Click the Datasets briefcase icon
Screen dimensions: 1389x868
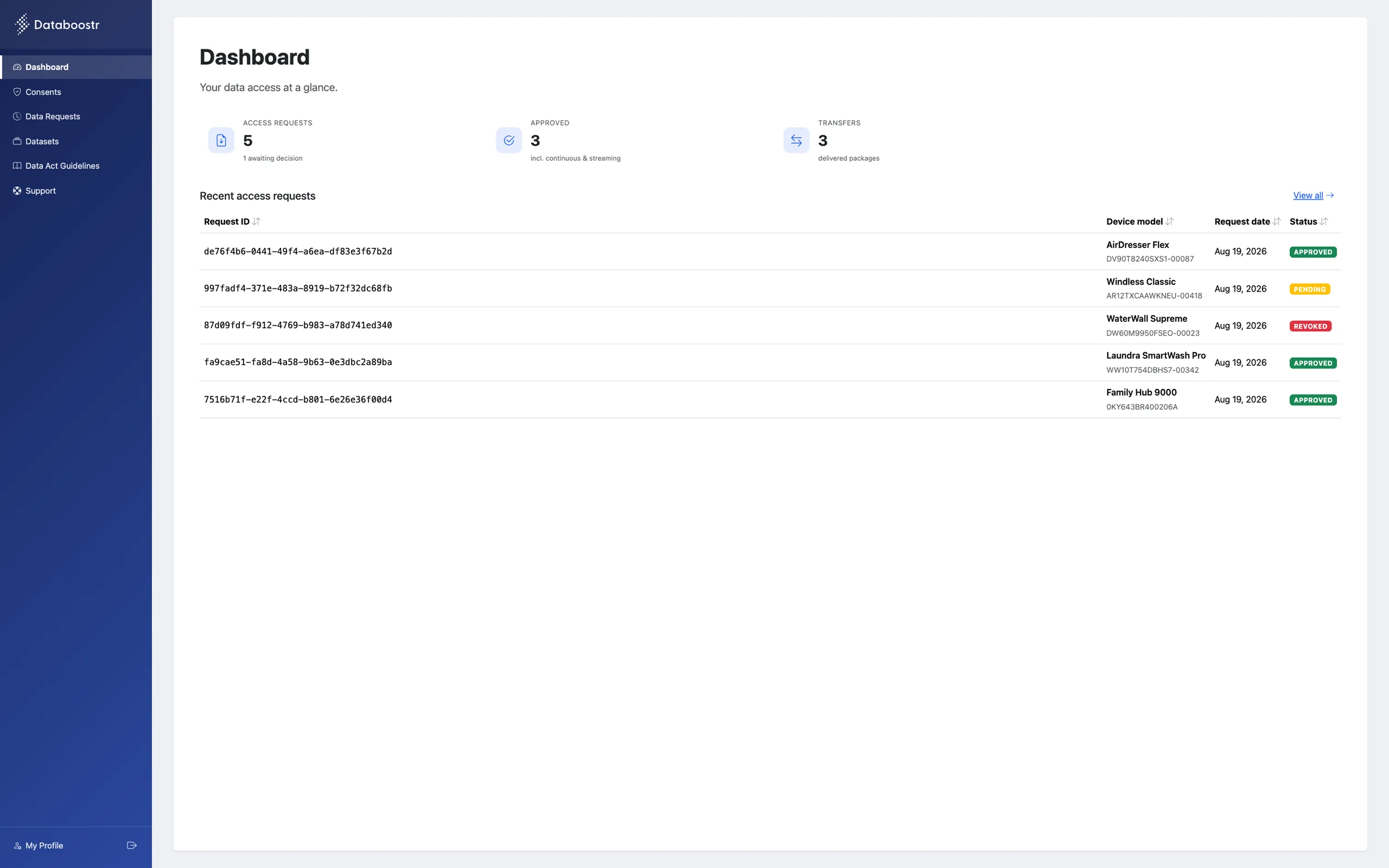[17, 141]
